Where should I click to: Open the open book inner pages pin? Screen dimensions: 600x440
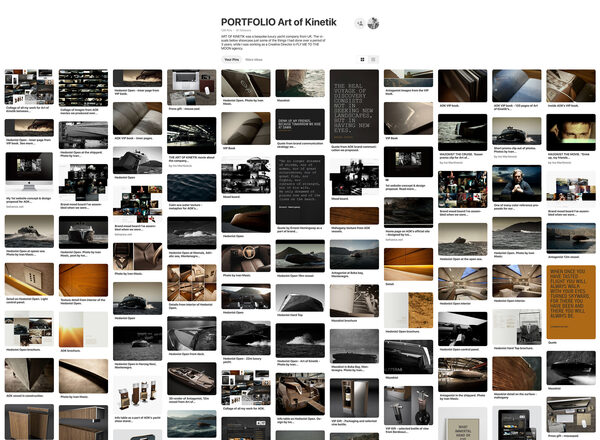click(137, 118)
